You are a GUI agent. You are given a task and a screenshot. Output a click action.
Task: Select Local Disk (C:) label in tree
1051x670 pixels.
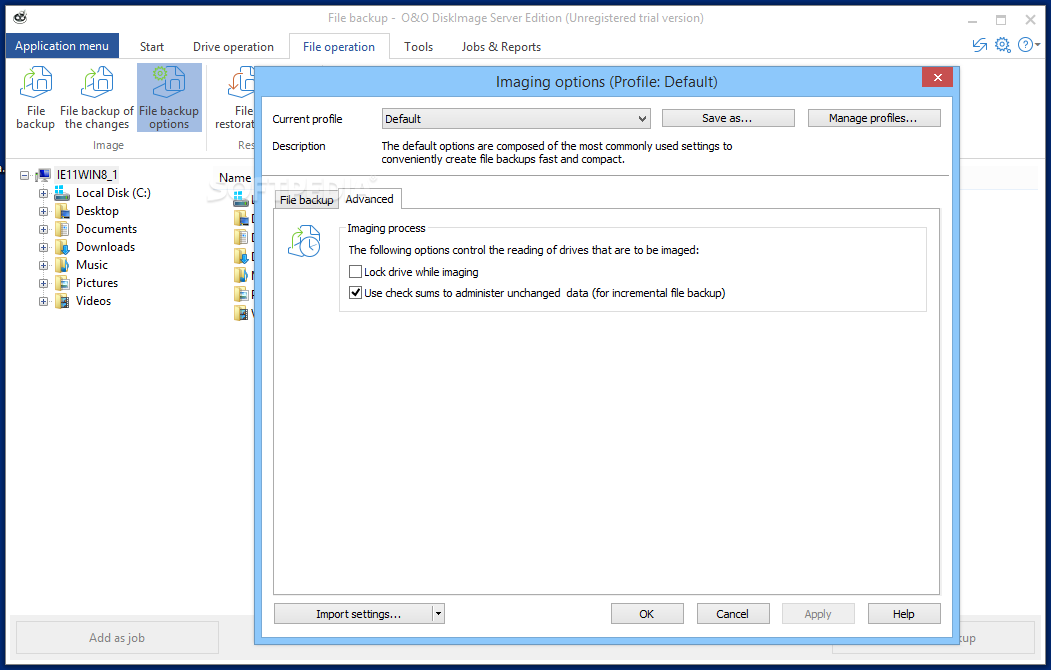click(113, 193)
